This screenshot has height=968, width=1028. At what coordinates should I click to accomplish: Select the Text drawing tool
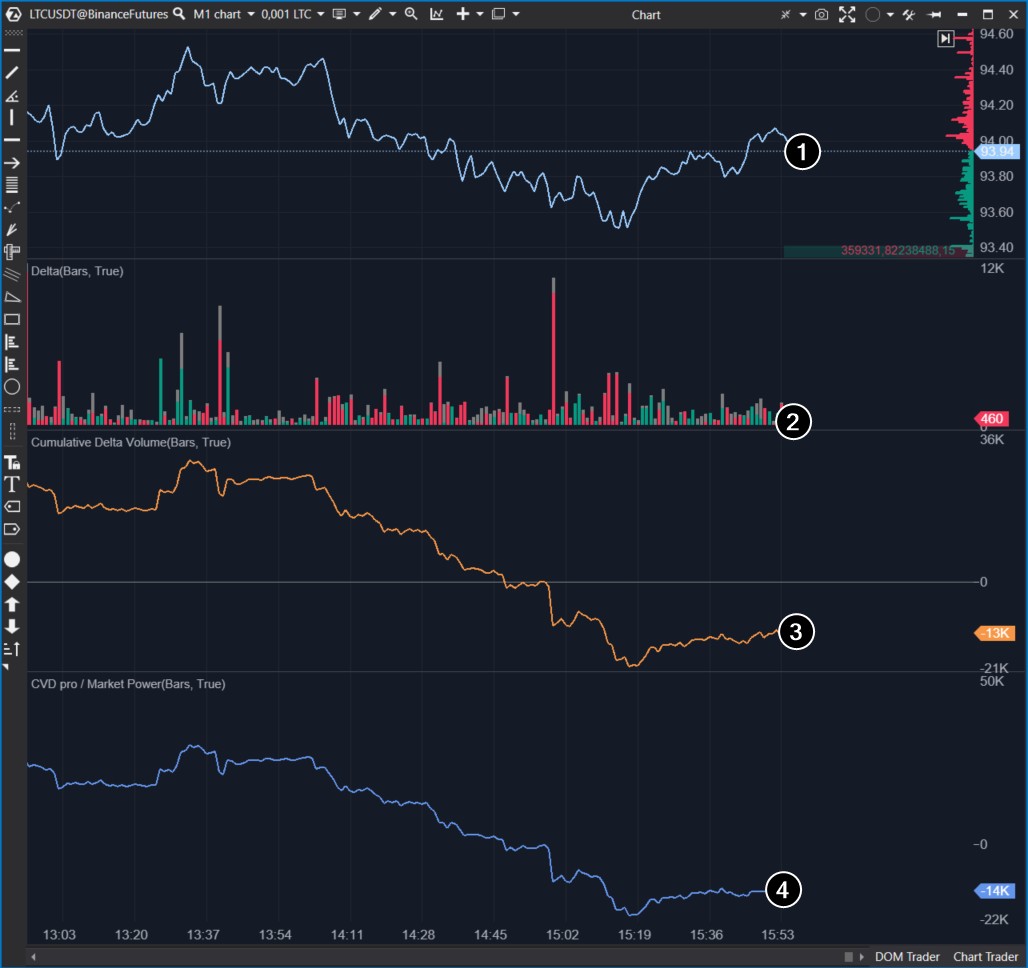point(11,484)
